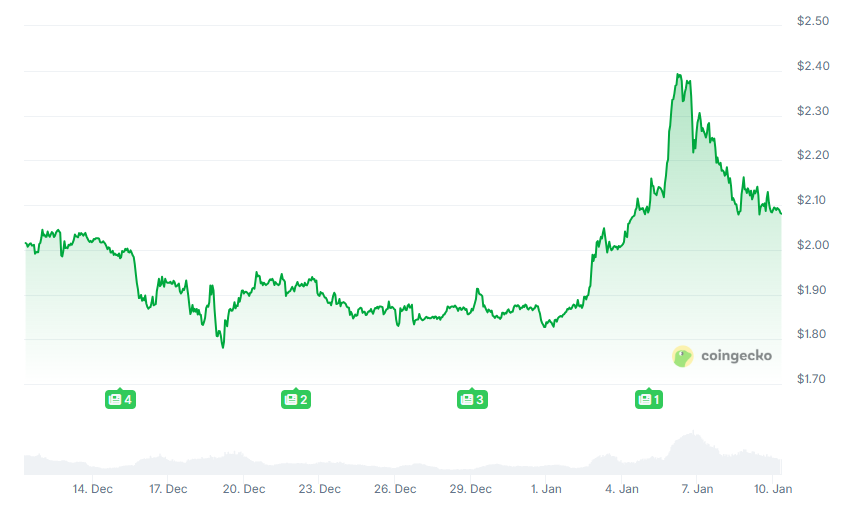Click the 14. Dec date label
Viewport: 854px width, 511px height.
[92, 489]
